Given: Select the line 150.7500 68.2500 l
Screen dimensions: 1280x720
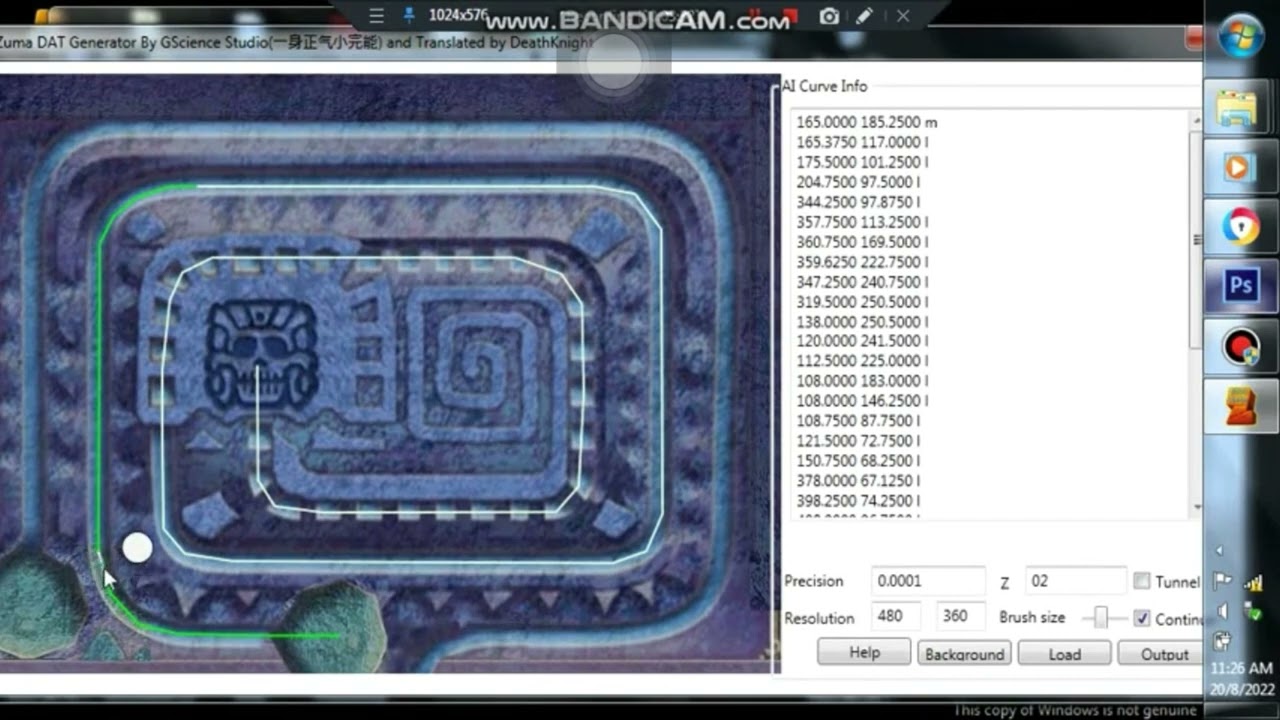Looking at the screenshot, I should (x=858, y=461).
